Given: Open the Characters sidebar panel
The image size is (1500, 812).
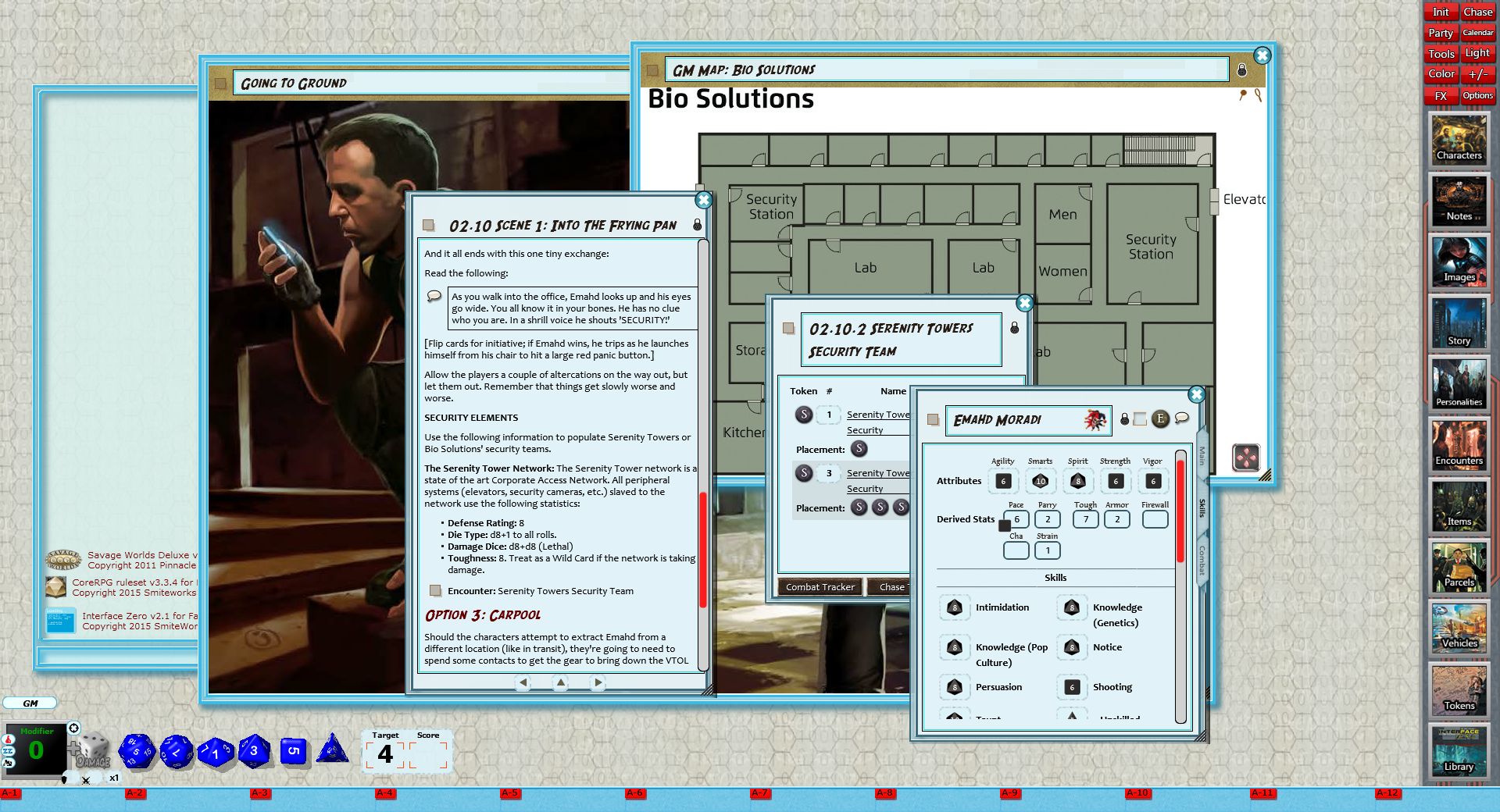Looking at the screenshot, I should point(1459,141).
